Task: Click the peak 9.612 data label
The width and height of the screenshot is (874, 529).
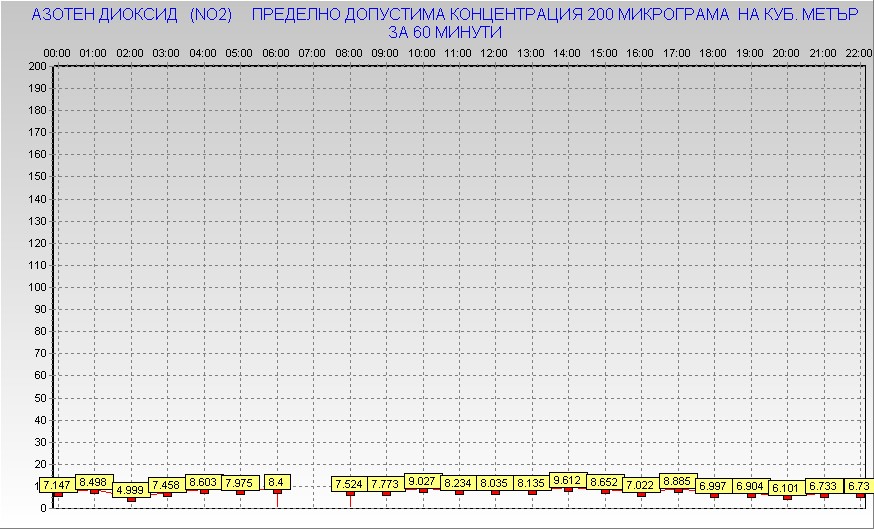Action: click(x=569, y=480)
